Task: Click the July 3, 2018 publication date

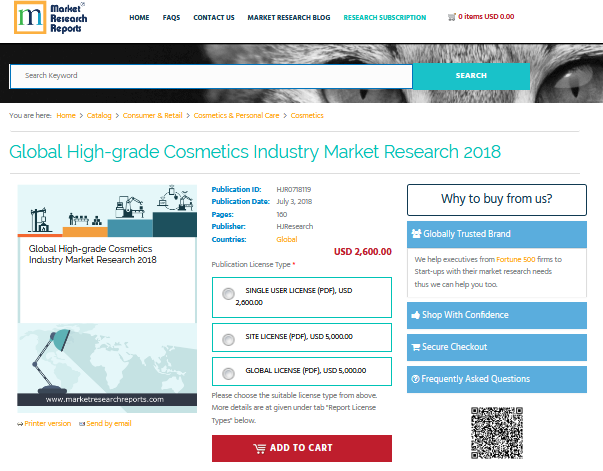Action: click(x=294, y=201)
